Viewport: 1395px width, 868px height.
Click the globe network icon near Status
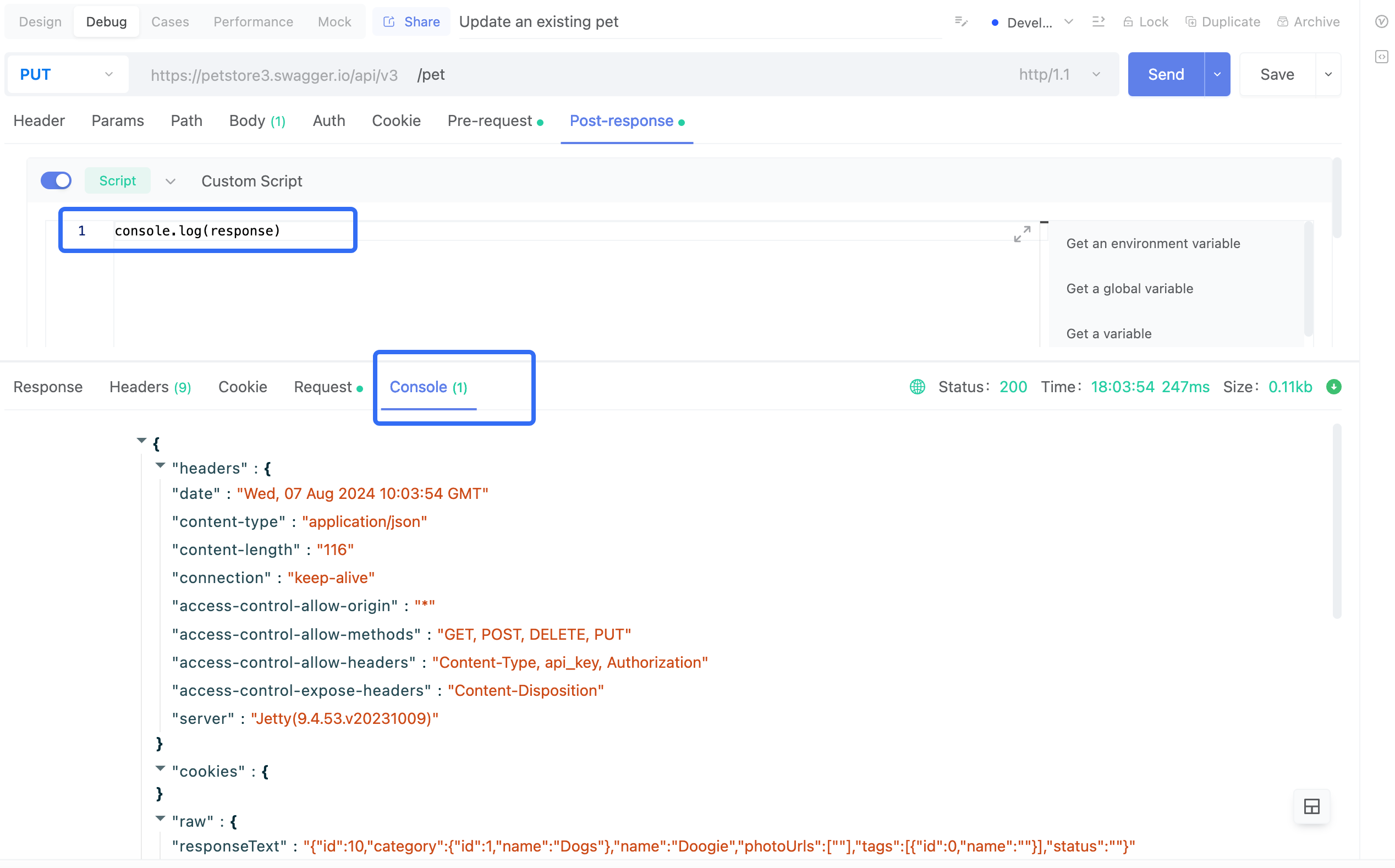(918, 387)
